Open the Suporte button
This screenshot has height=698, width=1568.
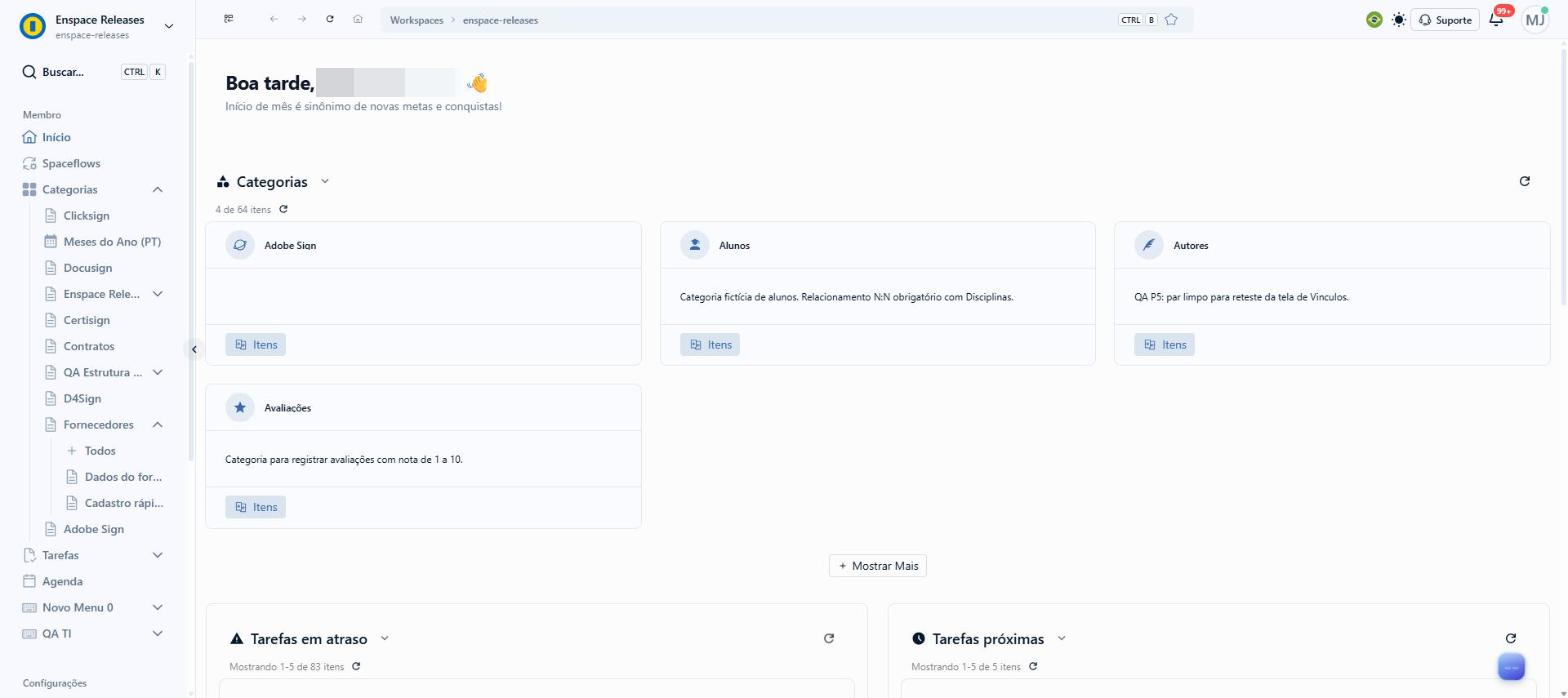[1444, 20]
